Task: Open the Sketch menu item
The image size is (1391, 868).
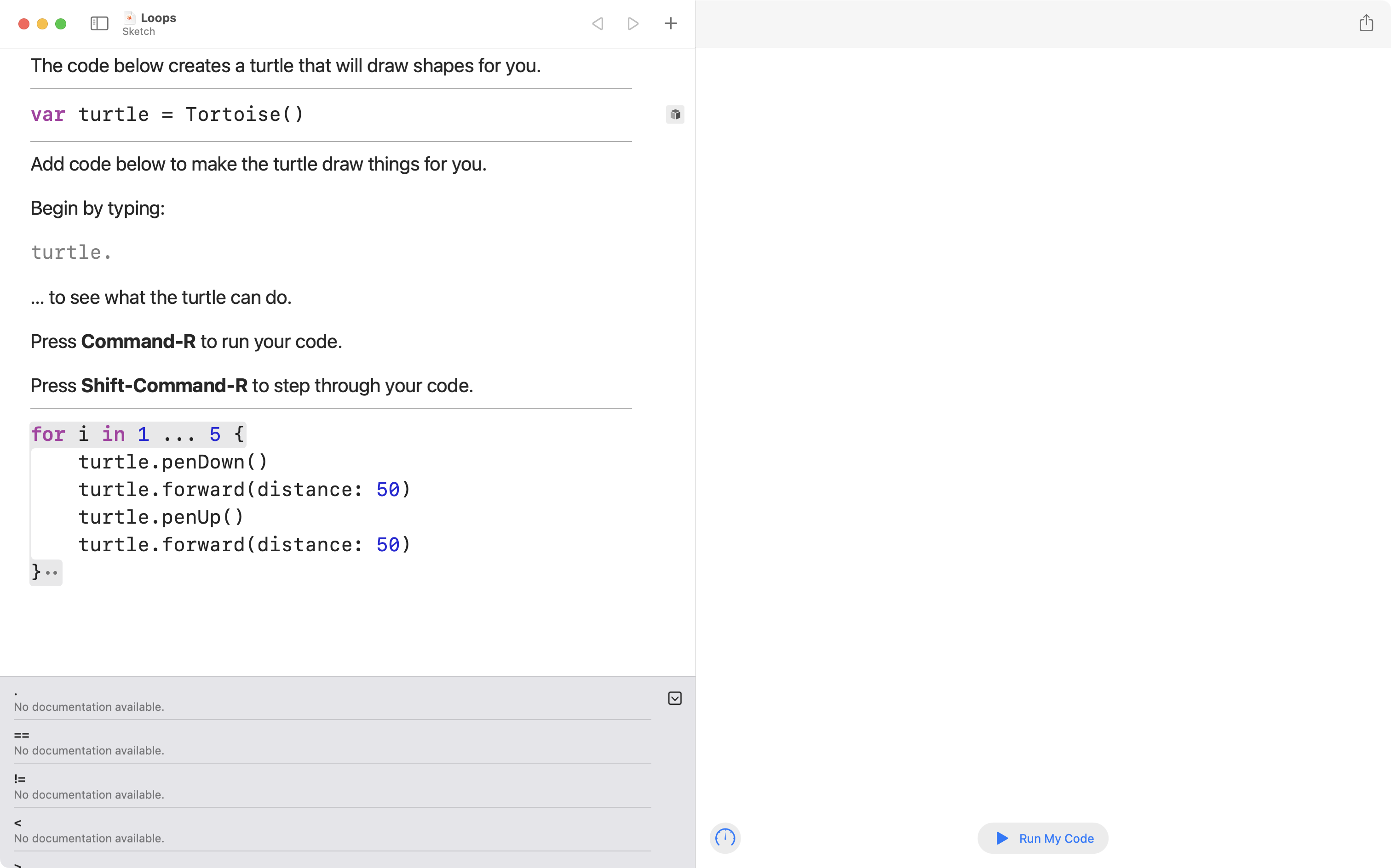Action: [139, 31]
